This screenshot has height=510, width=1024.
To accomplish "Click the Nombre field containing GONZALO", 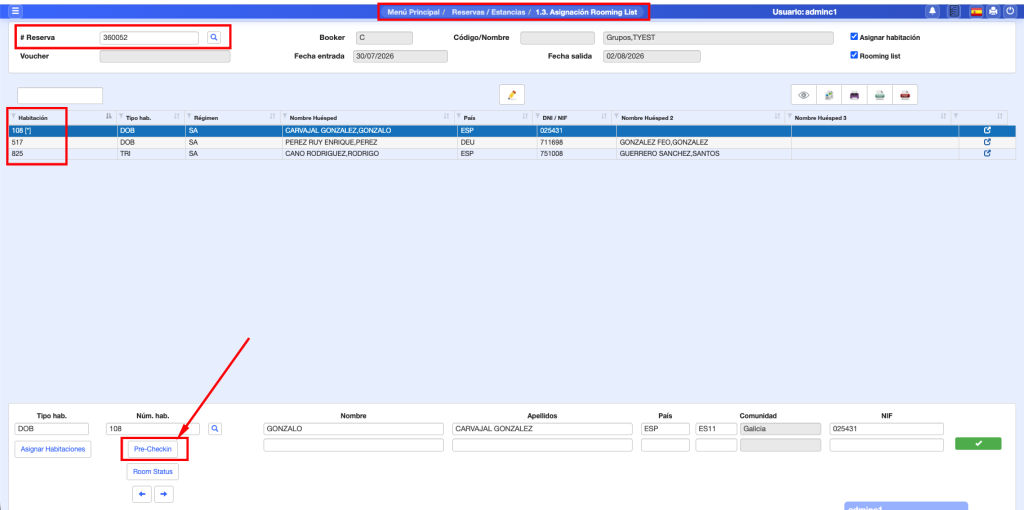I will 353,429.
